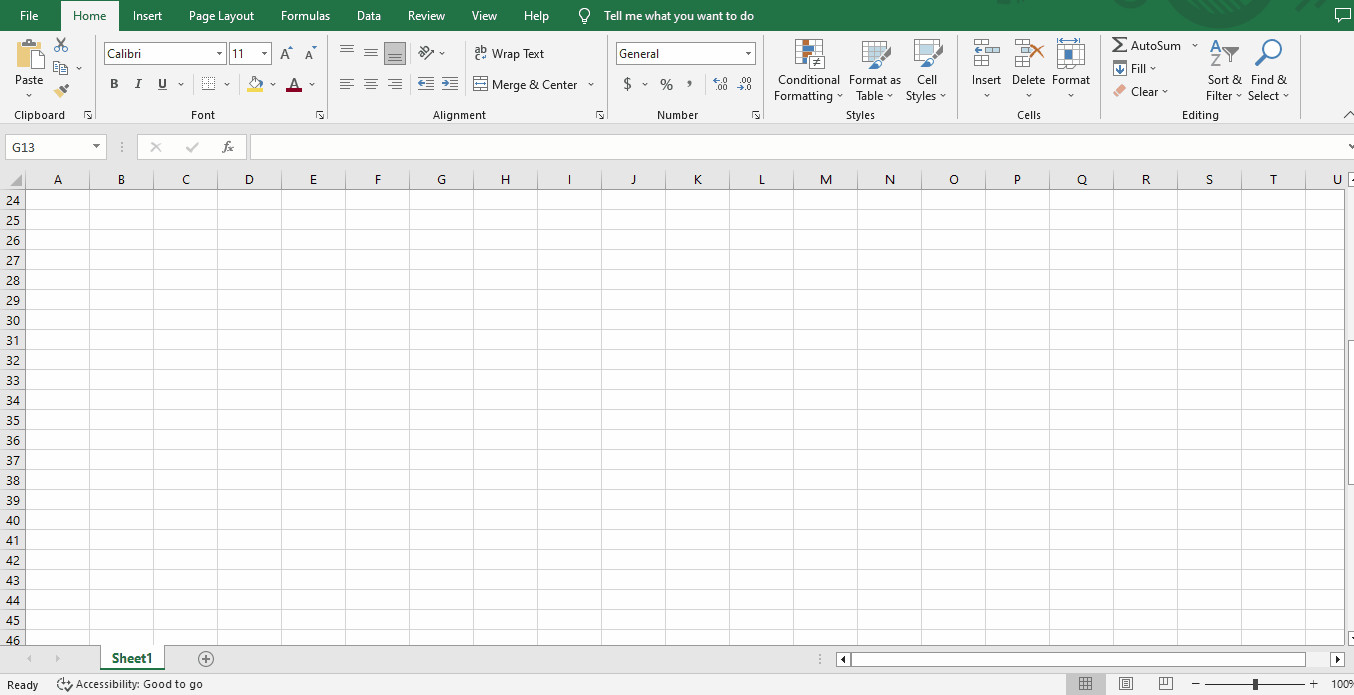The image size is (1354, 695).
Task: Apply underline formatting
Action: click(x=161, y=84)
